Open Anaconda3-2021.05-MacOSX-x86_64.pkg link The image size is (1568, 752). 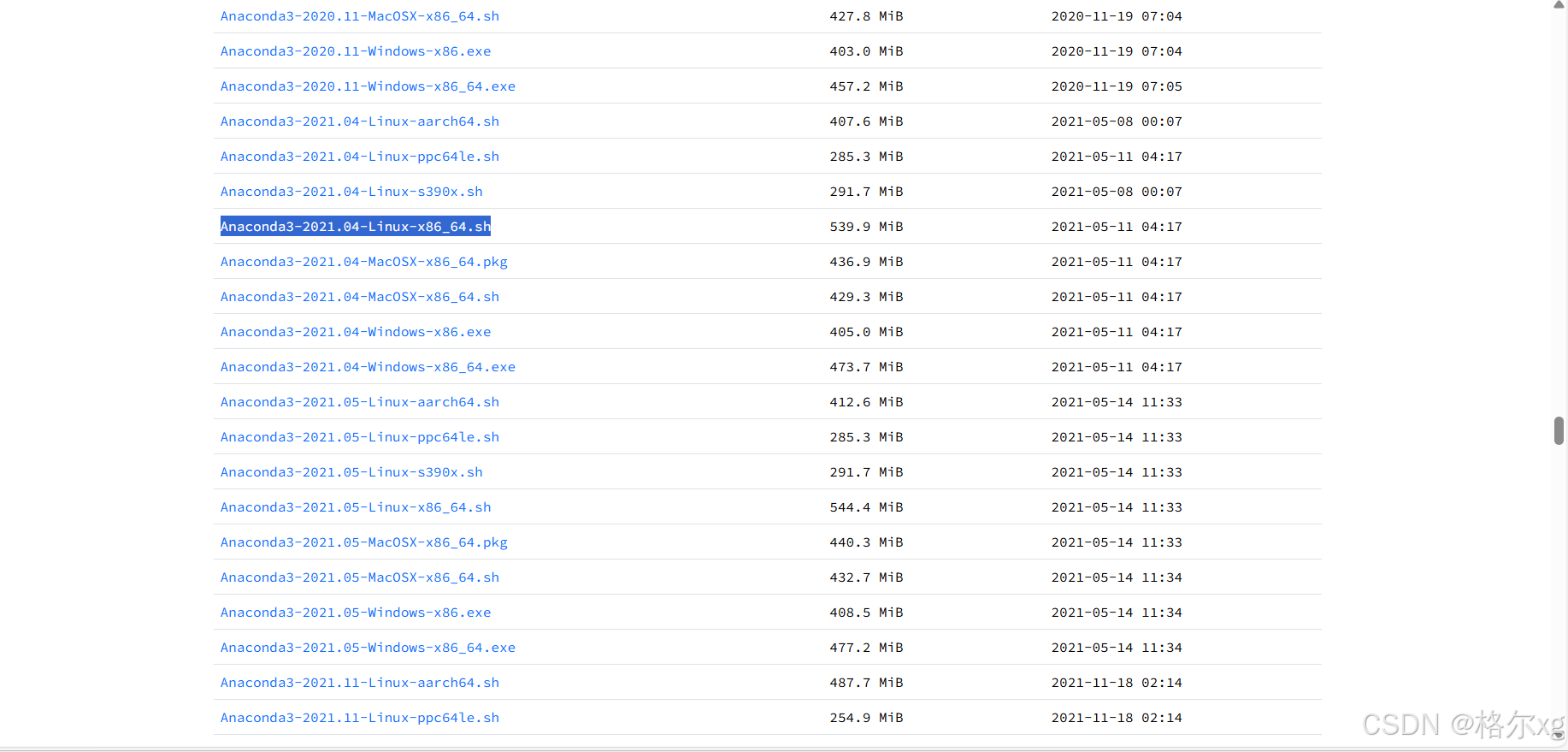tap(364, 542)
